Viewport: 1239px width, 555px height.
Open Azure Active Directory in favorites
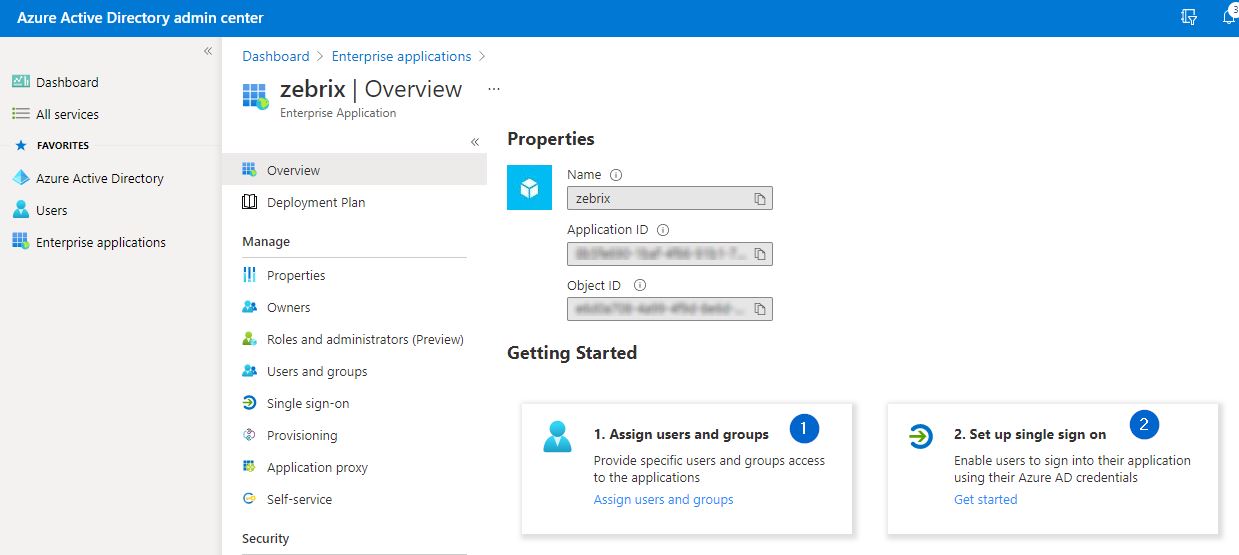(99, 178)
